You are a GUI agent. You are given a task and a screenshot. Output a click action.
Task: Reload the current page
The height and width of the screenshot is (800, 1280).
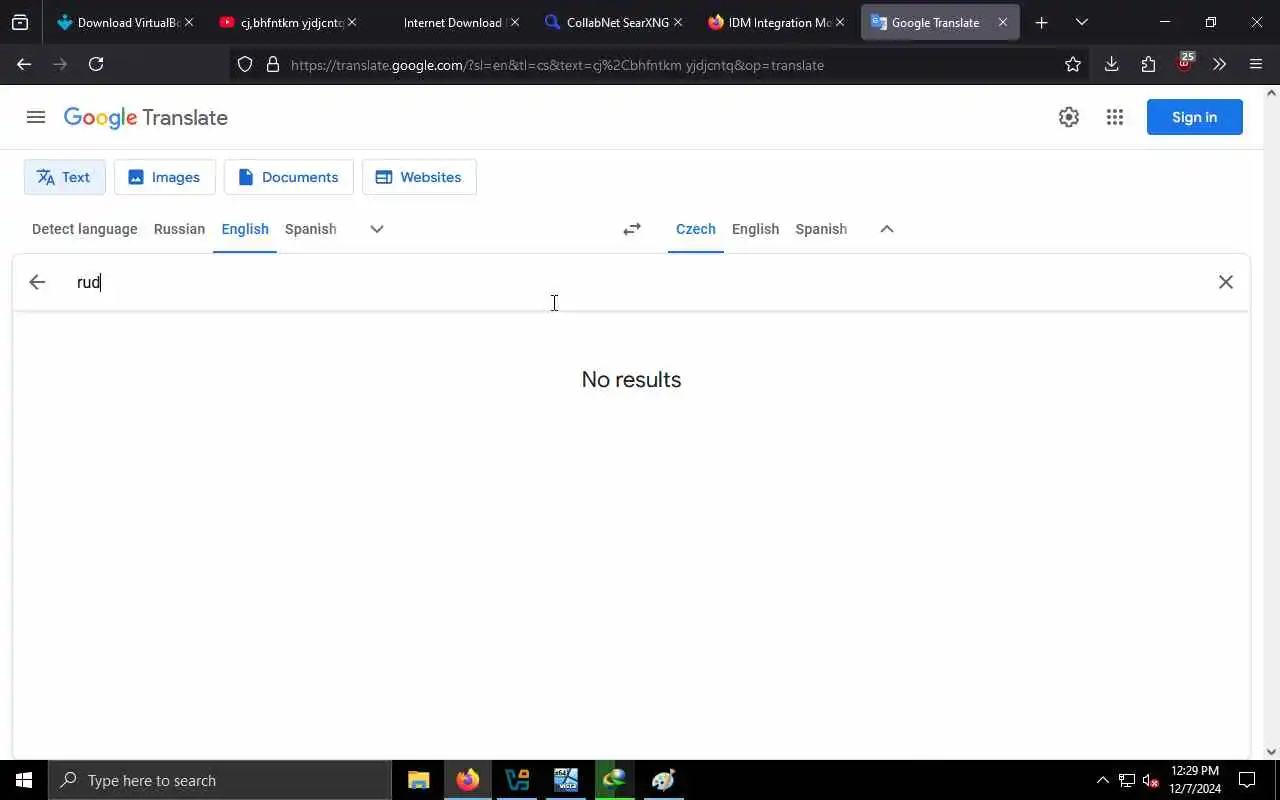[x=96, y=64]
